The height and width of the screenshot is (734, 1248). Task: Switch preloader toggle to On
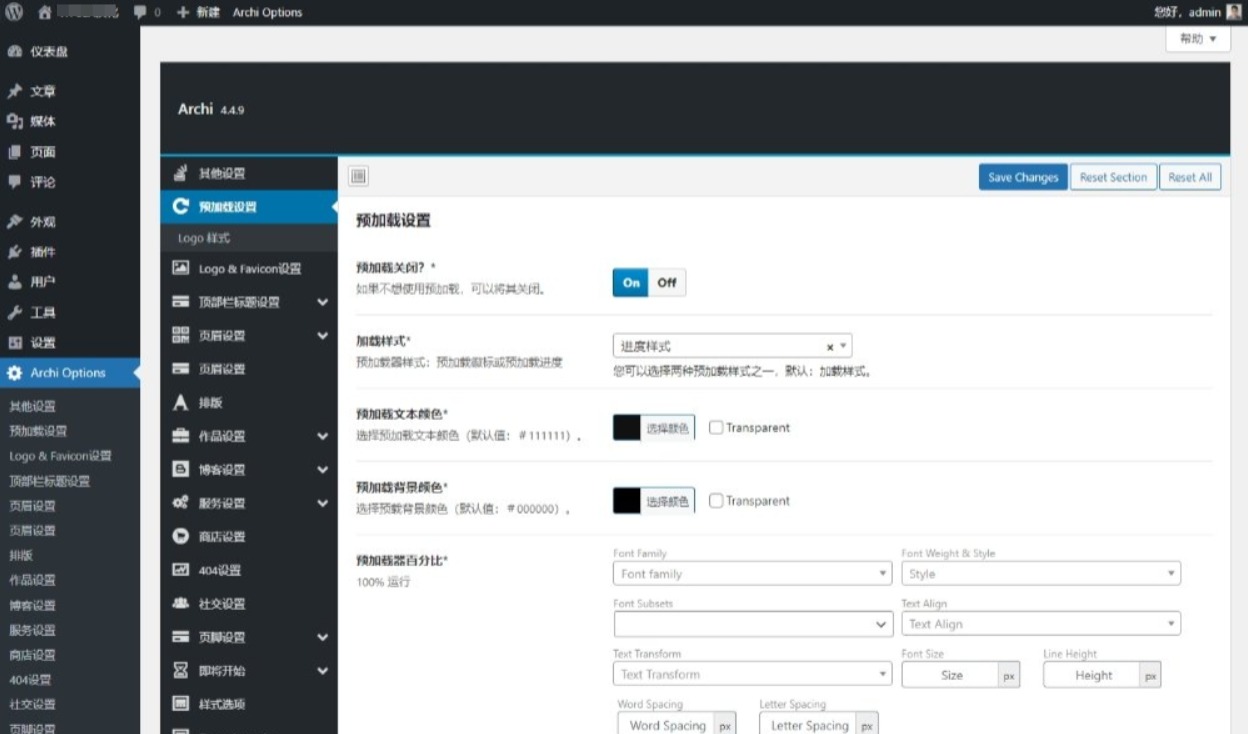(631, 283)
